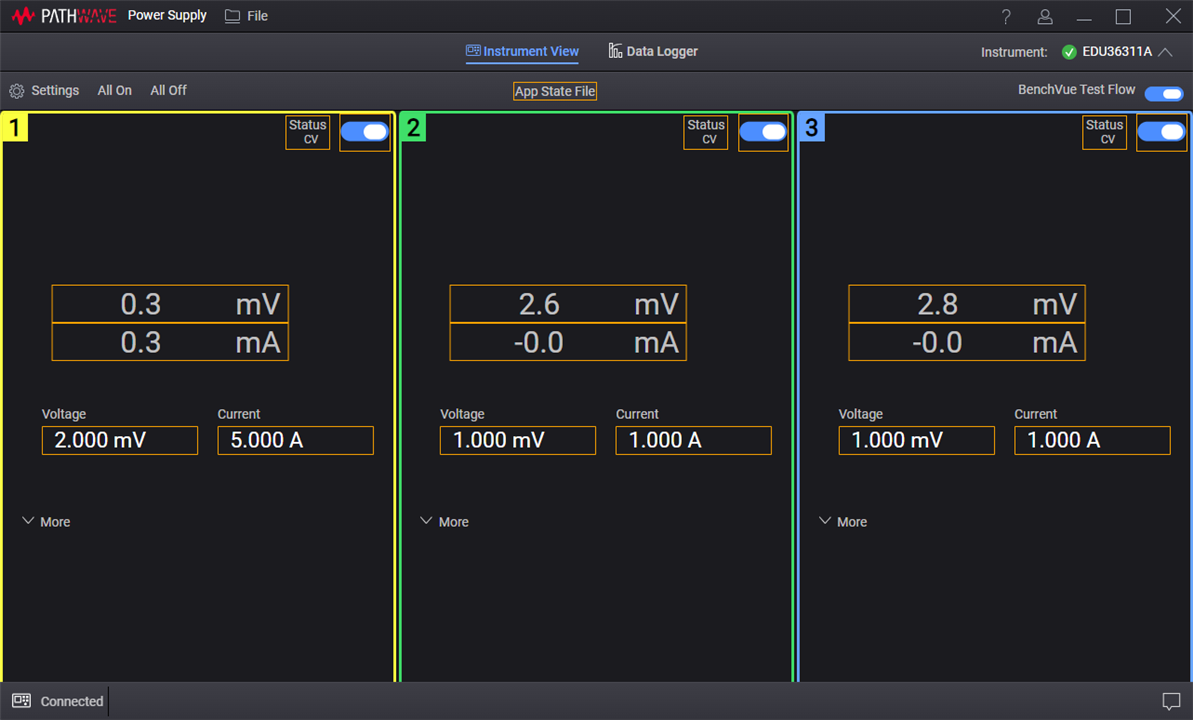Click channel 2 Status CV indicator
The height and width of the screenshot is (720, 1193).
(705, 132)
